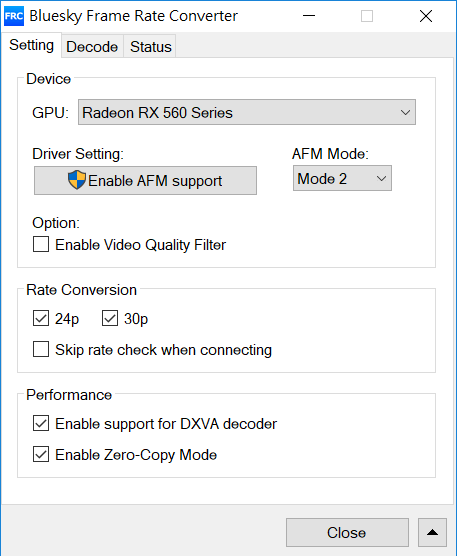Tick Skip rate check when connecting

tap(41, 349)
